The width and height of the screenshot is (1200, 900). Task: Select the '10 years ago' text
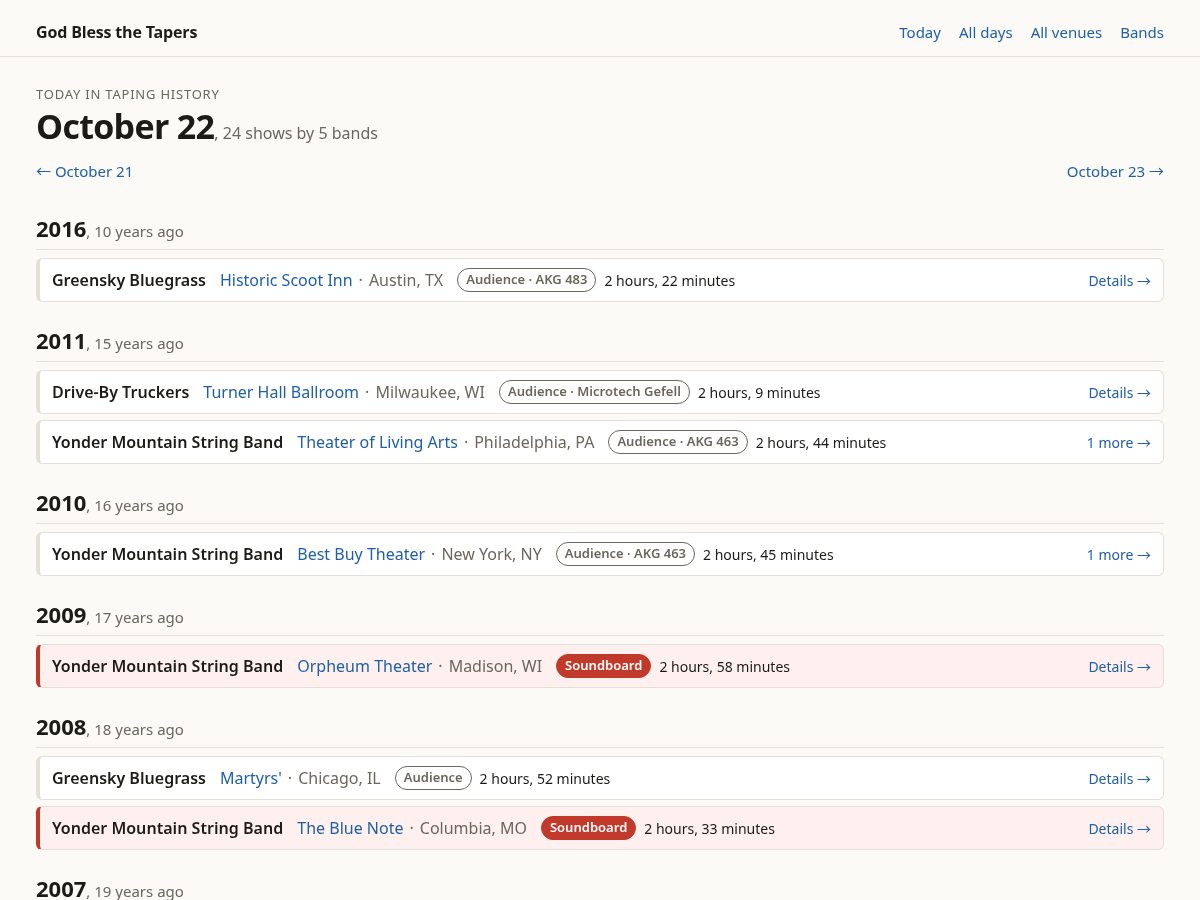(139, 232)
